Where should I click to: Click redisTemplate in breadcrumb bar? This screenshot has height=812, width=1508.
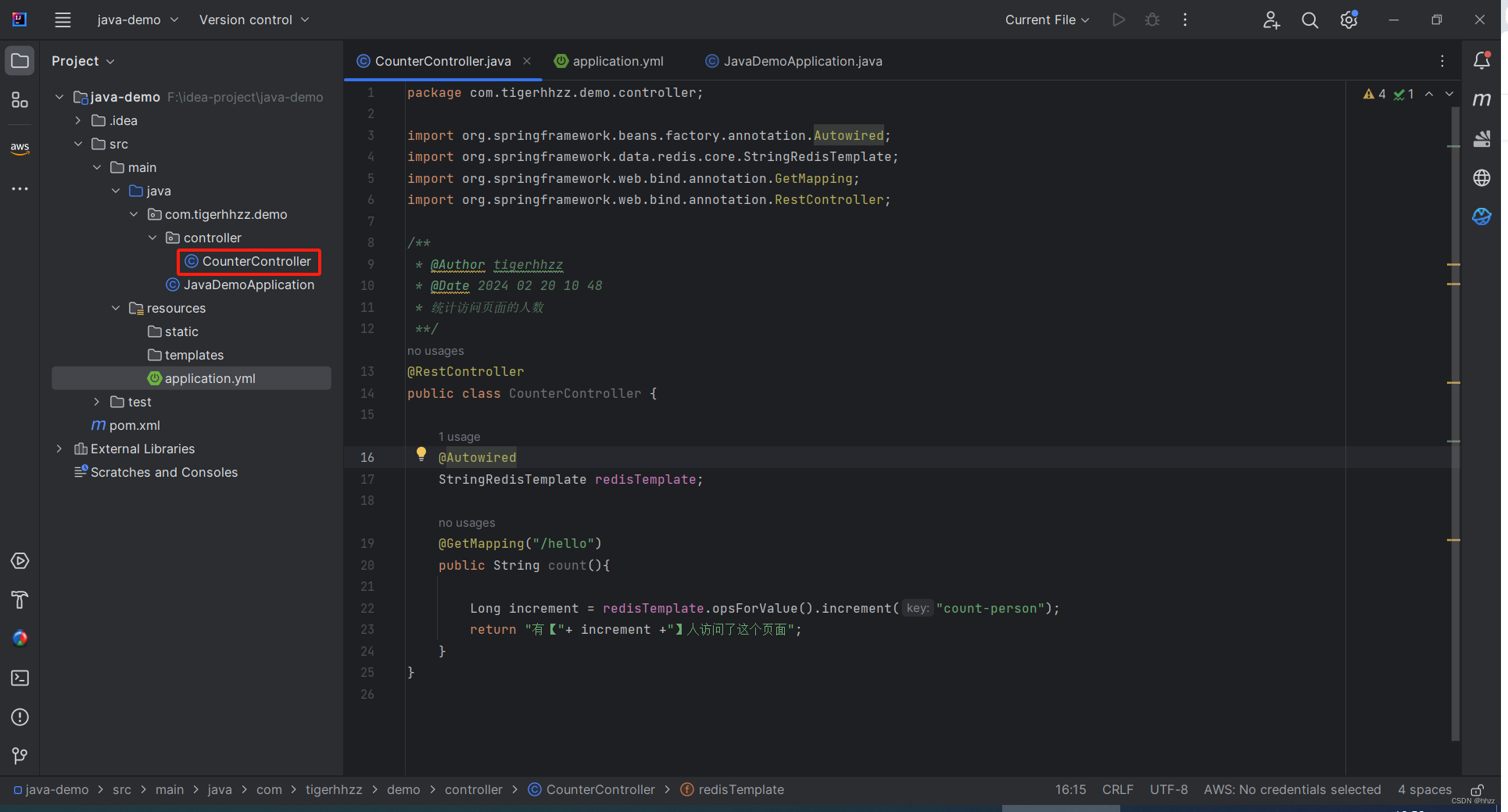(733, 790)
